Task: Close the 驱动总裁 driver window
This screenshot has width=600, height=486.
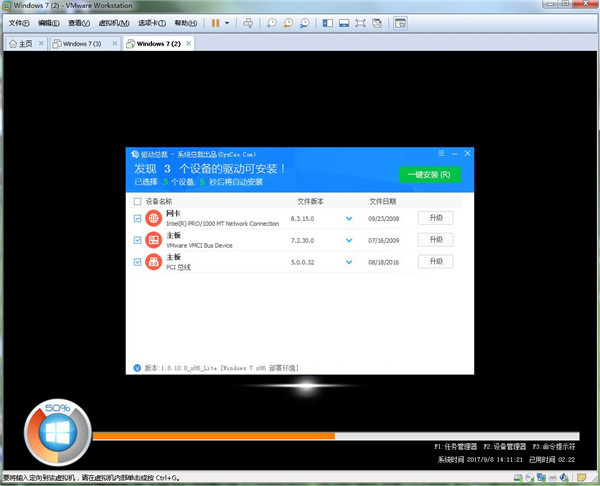Action: pyautogui.click(x=467, y=153)
